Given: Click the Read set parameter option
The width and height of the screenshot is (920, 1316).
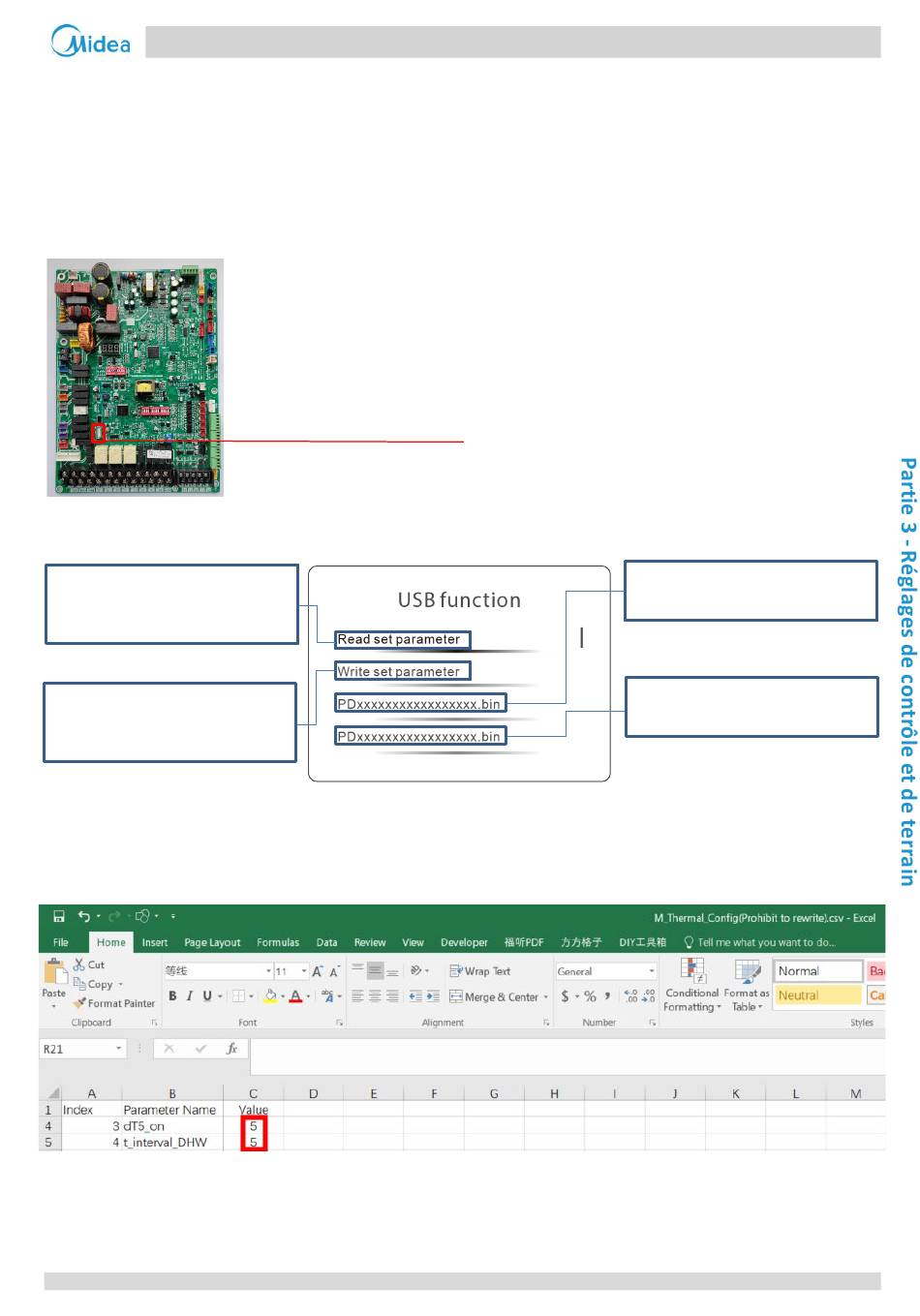Looking at the screenshot, I should pyautogui.click(x=403, y=639).
